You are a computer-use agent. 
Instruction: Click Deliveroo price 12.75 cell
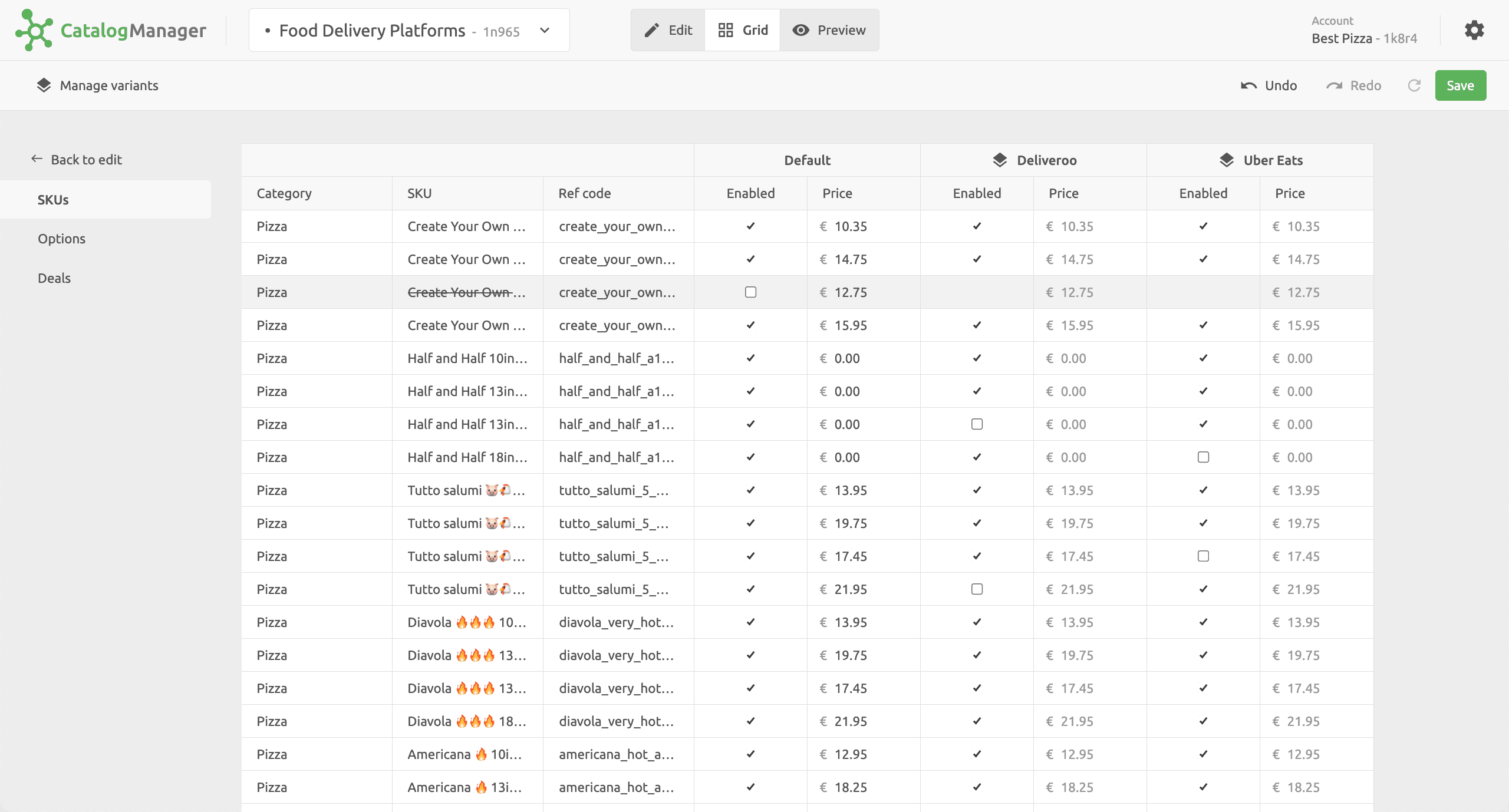(x=1090, y=292)
